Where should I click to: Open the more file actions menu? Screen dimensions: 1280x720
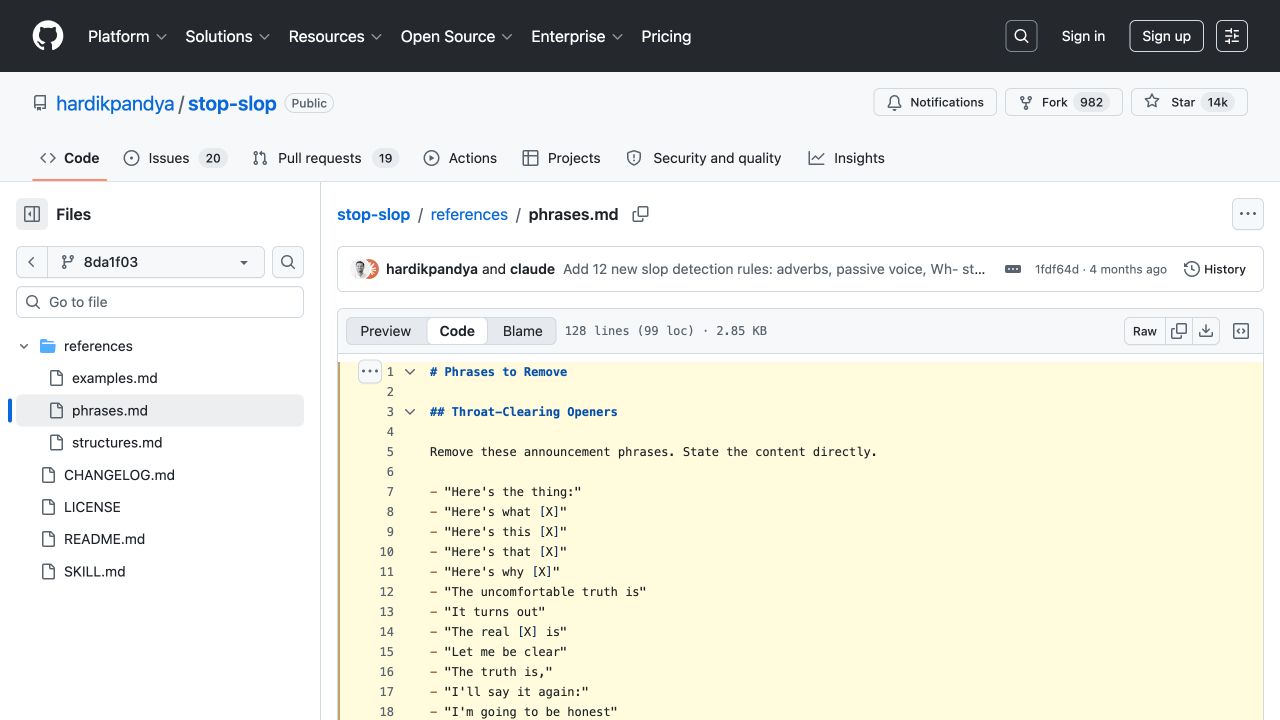[x=1247, y=214]
